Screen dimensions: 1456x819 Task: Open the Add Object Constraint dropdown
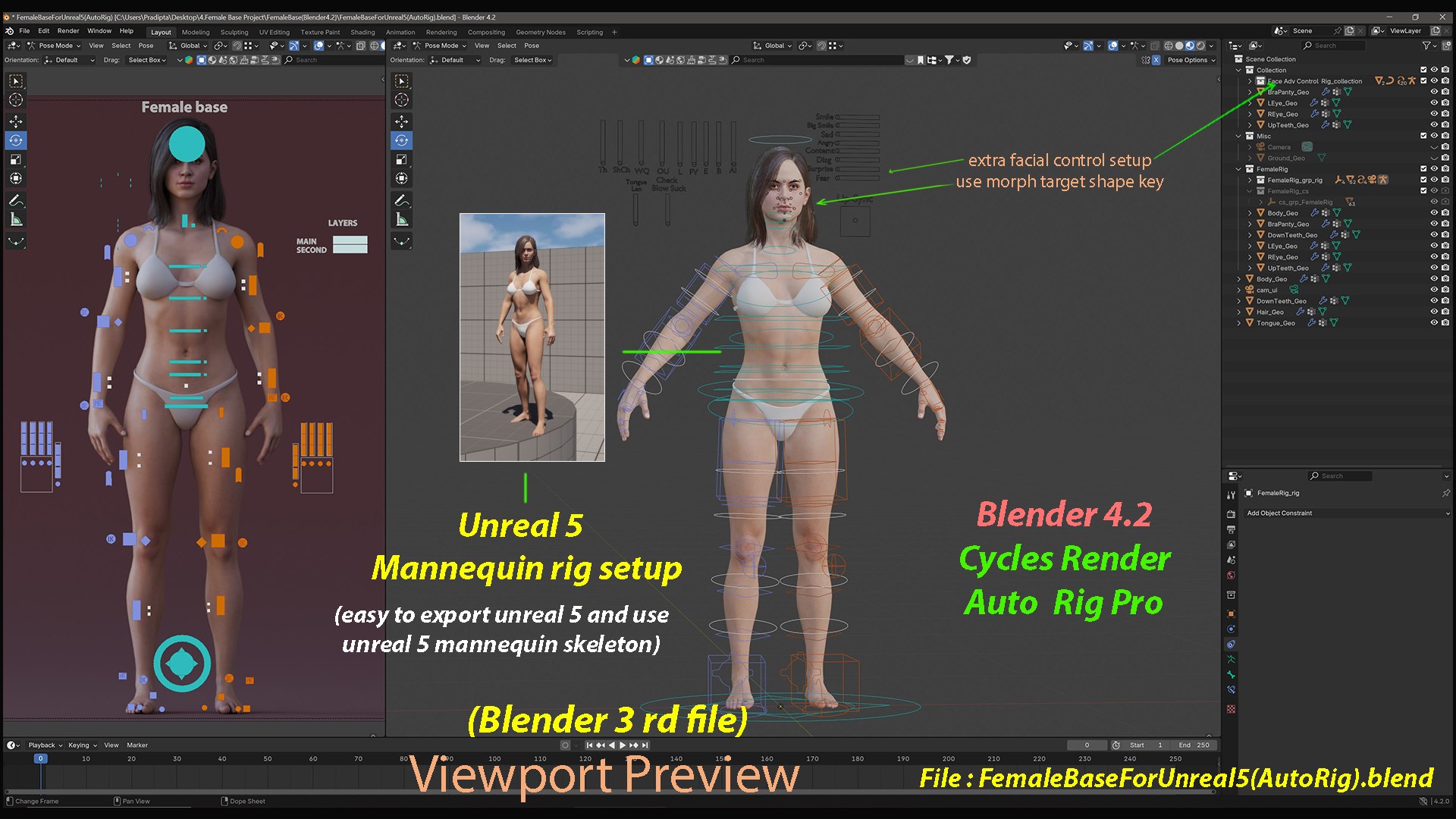pos(1348,513)
